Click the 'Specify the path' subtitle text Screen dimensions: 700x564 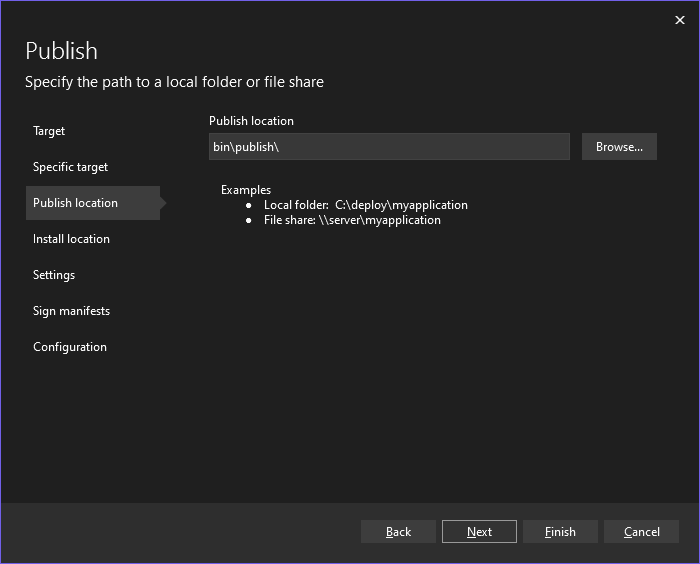coord(174,82)
